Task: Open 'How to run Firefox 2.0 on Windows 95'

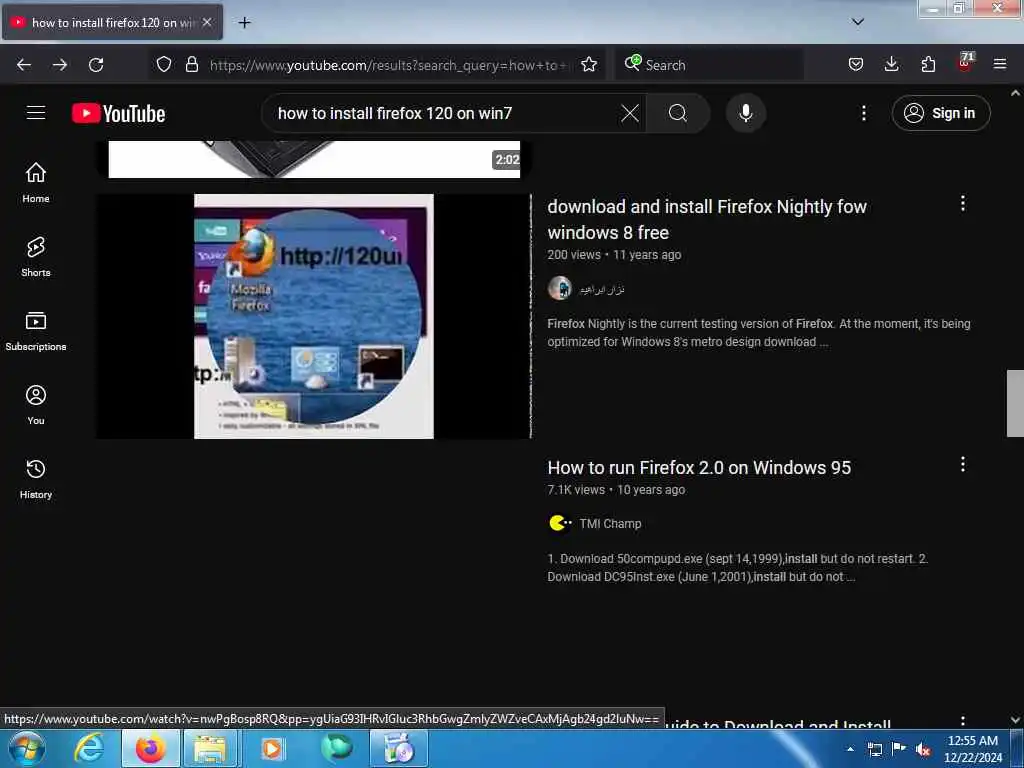Action: [x=699, y=468]
